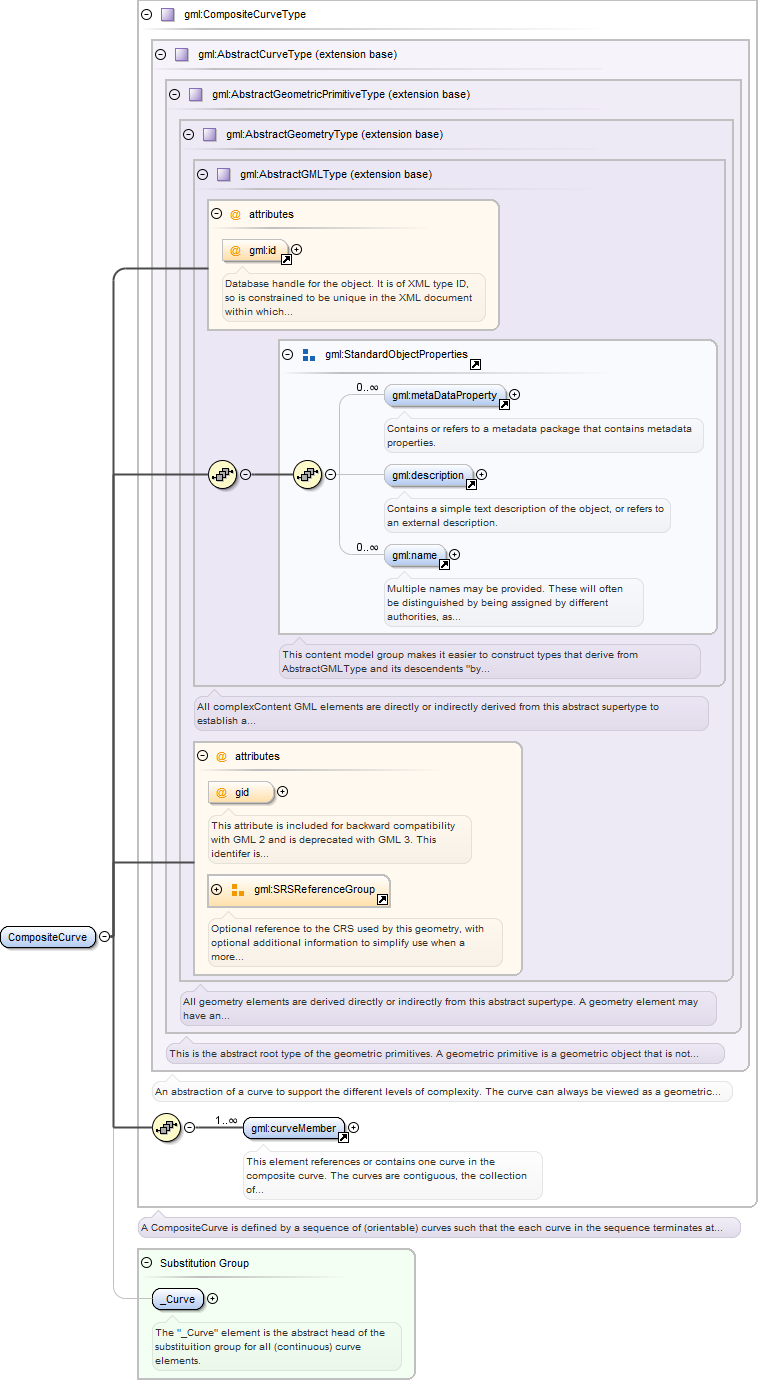Image resolution: width=759 pixels, height=1381 pixels.
Task: Click the @ icon of upper attributes box
Action: click(236, 214)
